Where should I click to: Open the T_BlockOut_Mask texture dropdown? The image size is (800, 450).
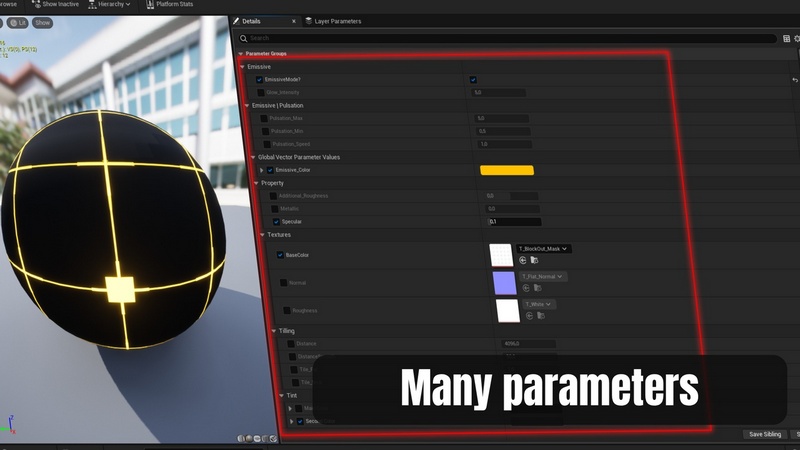coord(544,248)
